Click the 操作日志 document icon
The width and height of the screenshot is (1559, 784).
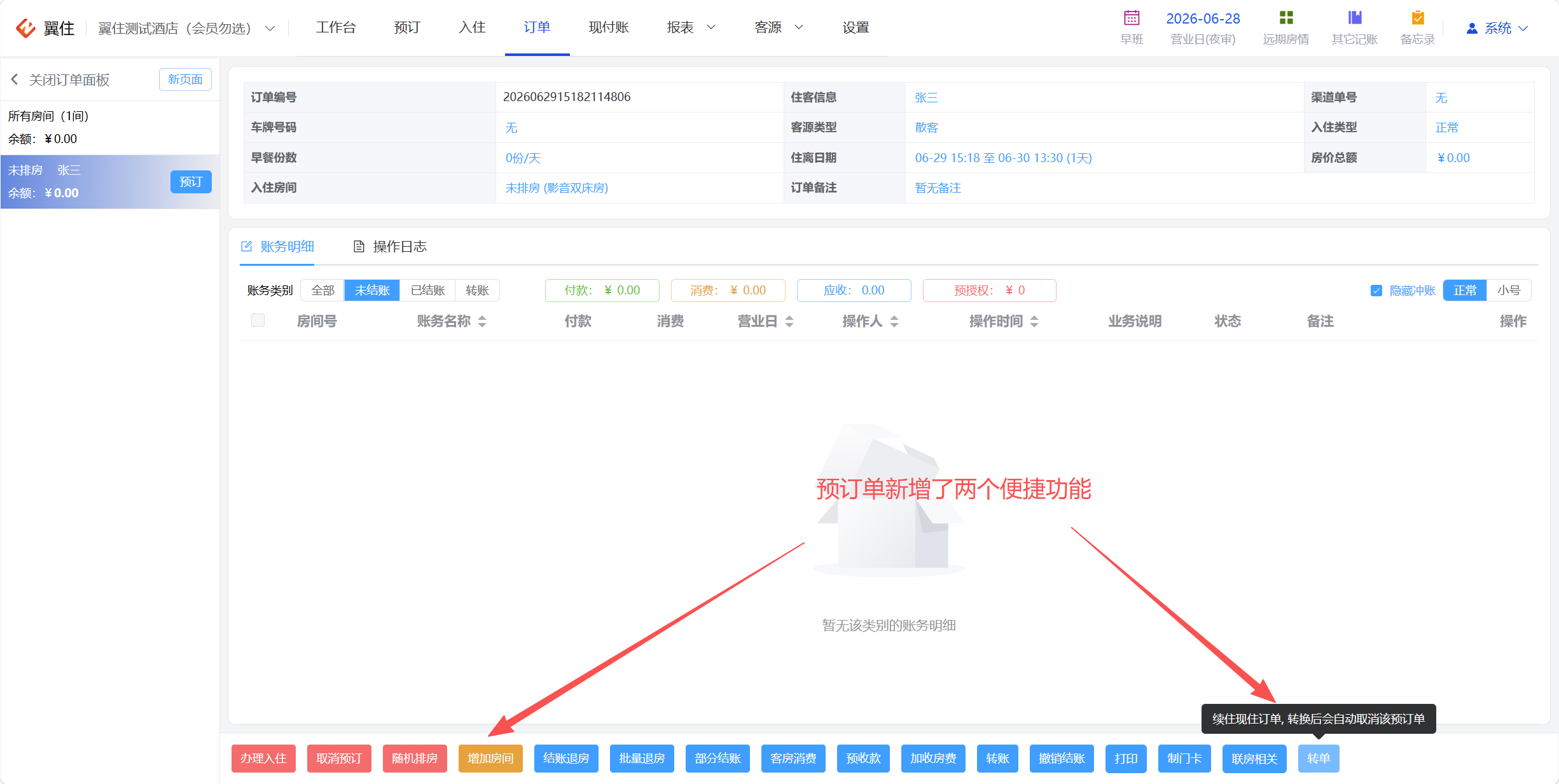pos(359,247)
